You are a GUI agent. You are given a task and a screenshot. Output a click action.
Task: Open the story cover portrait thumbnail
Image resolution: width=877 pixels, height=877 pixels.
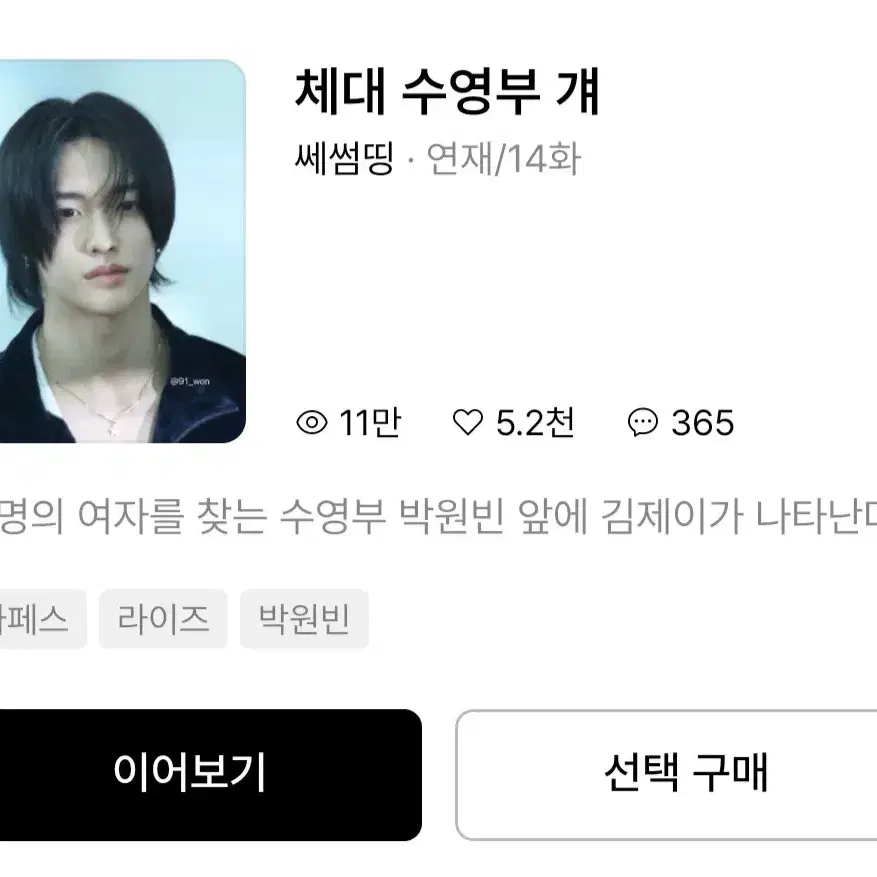click(x=122, y=251)
